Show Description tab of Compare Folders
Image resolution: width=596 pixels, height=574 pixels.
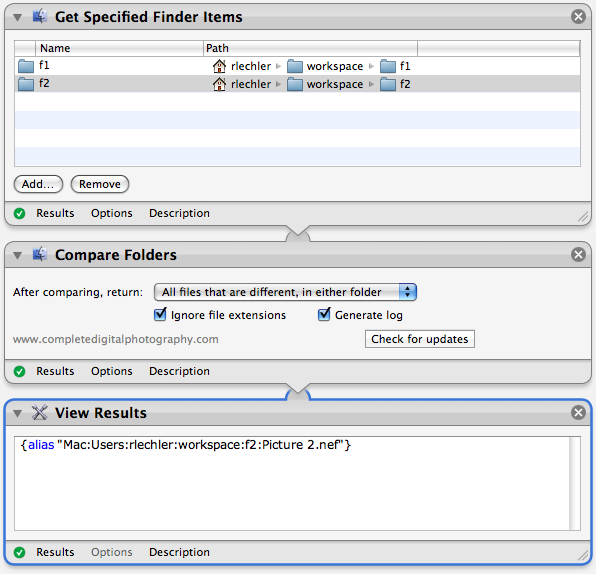coord(179,371)
